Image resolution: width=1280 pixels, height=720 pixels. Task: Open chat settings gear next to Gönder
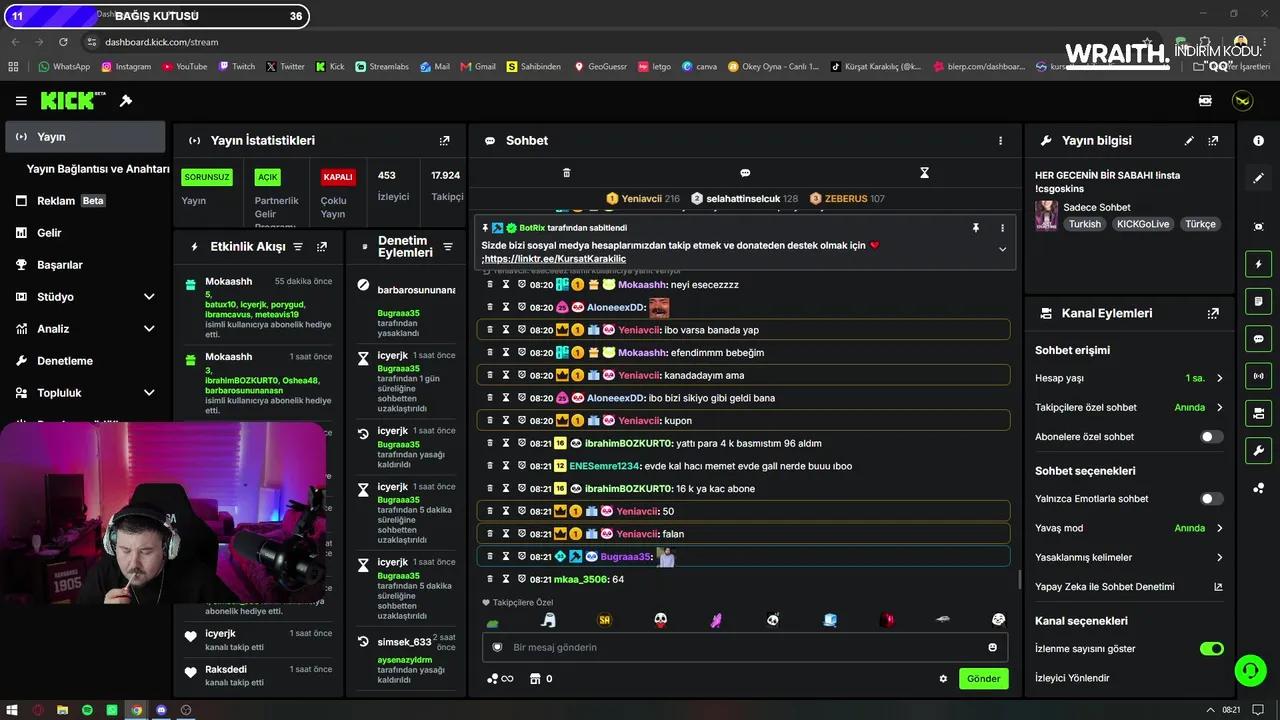(943, 679)
